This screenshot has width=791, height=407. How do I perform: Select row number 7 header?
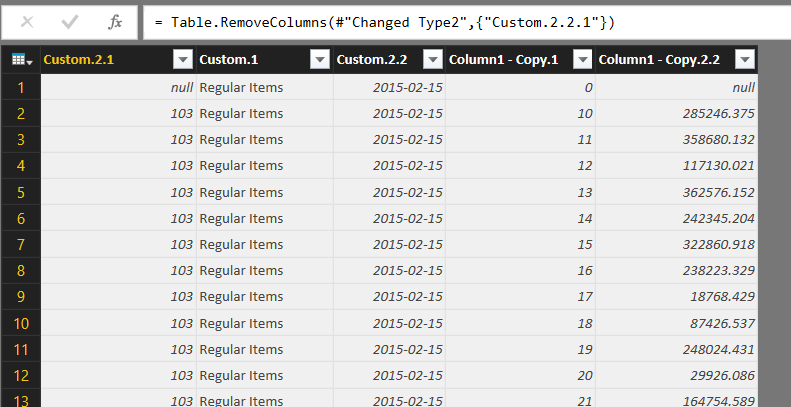click(x=20, y=244)
